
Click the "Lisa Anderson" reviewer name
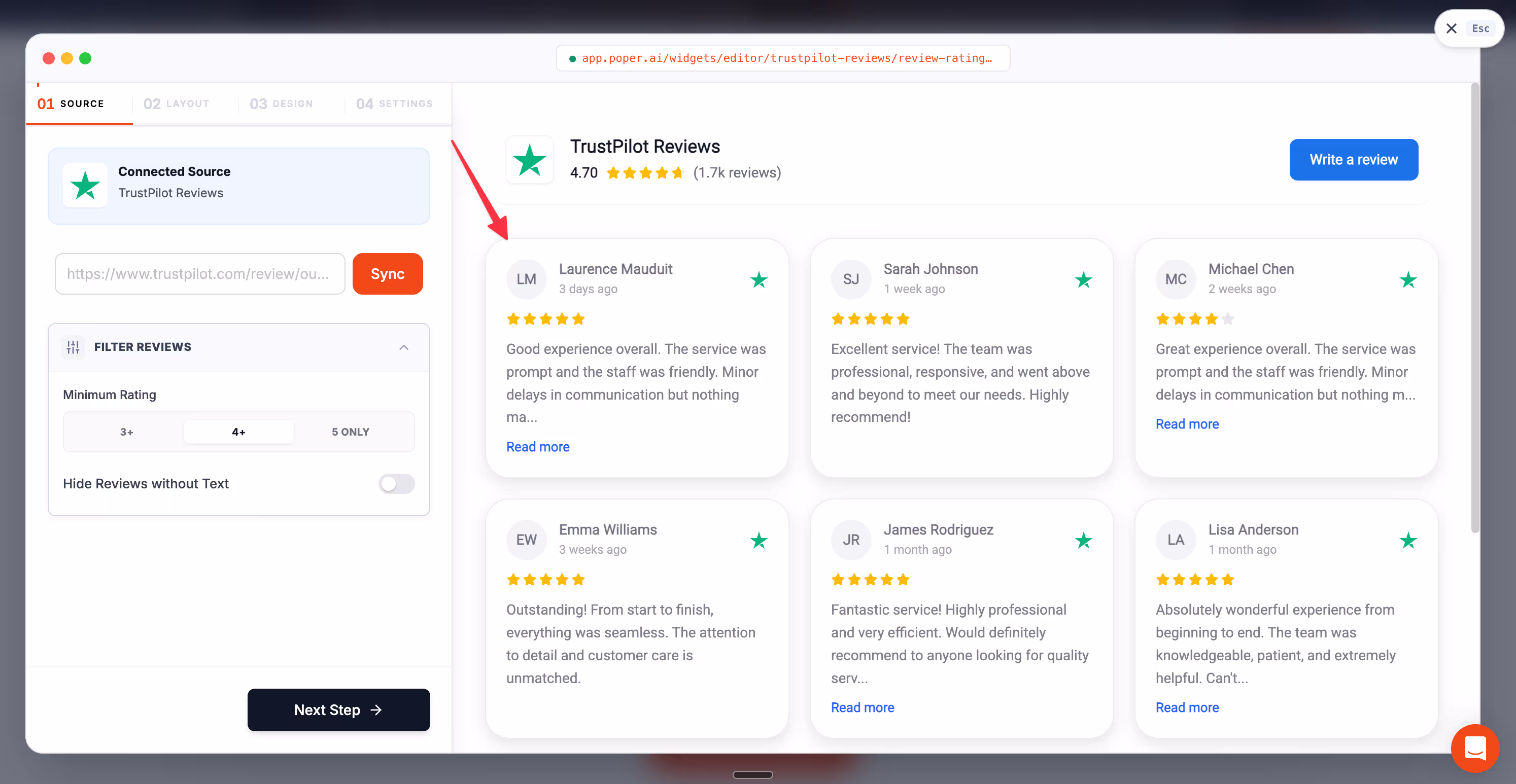click(1253, 530)
